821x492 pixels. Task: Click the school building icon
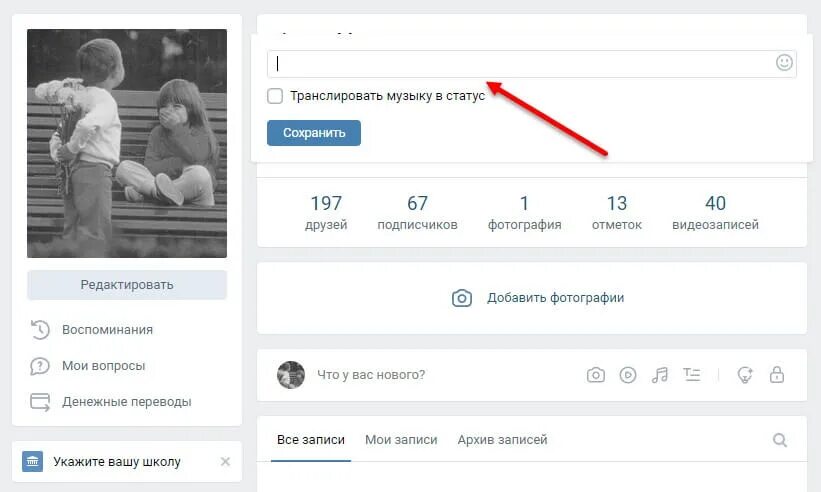click(32, 462)
